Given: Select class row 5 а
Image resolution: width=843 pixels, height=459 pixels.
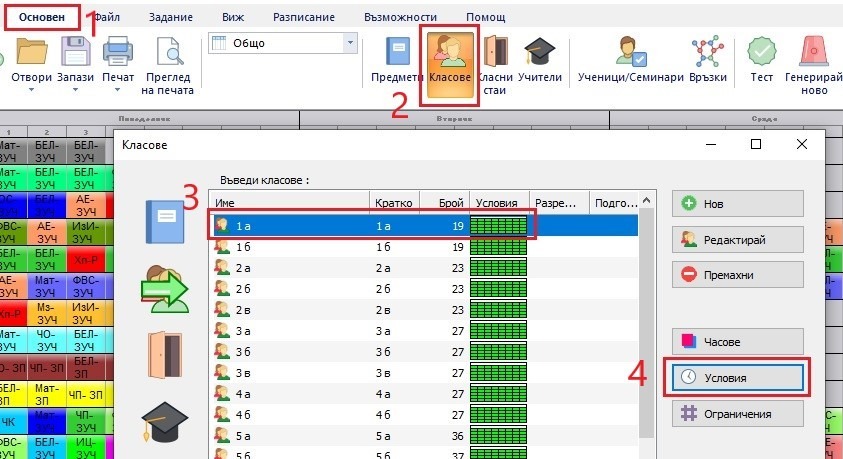Looking at the screenshot, I should (x=424, y=435).
